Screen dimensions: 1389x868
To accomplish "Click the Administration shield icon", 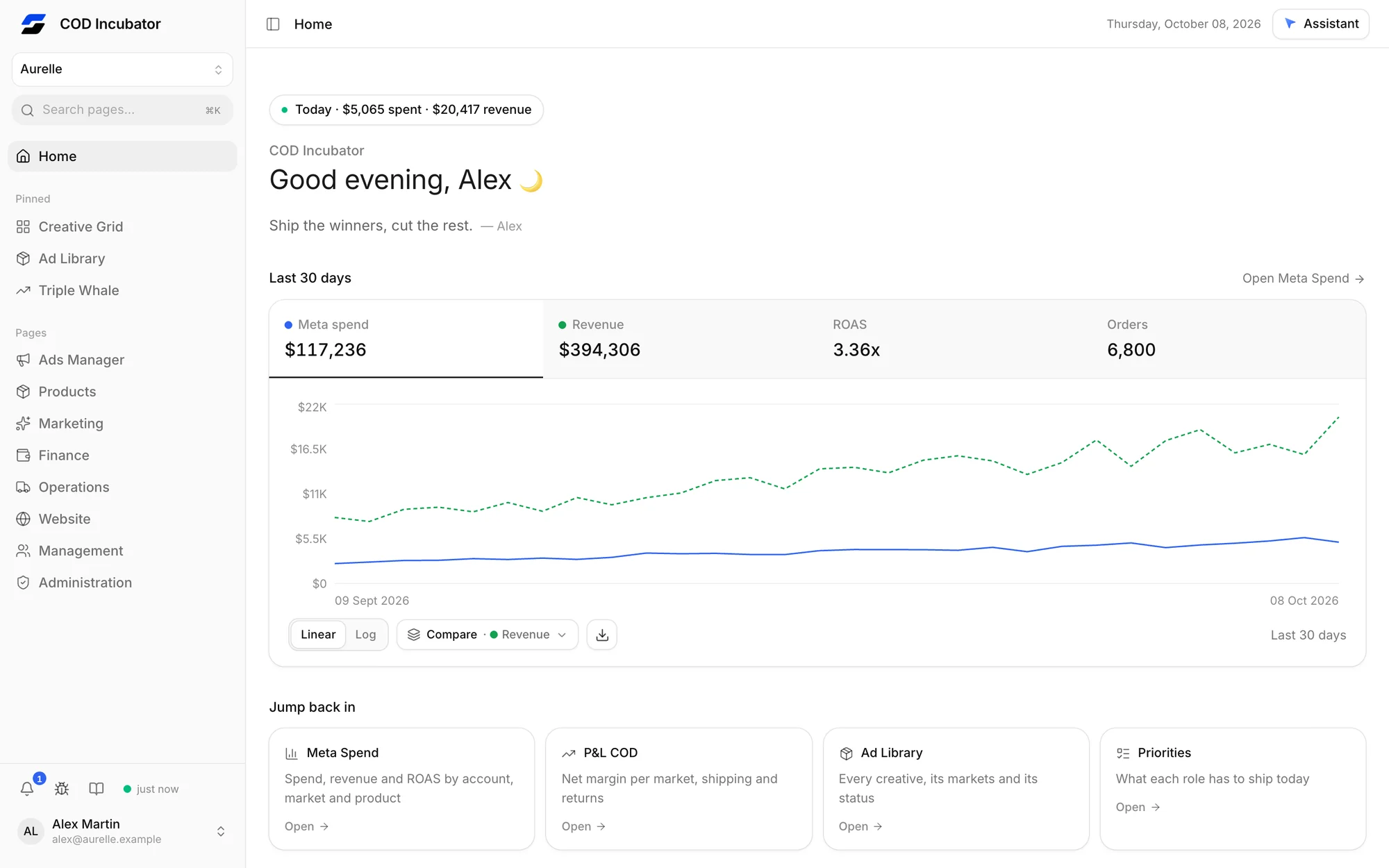I will [23, 583].
